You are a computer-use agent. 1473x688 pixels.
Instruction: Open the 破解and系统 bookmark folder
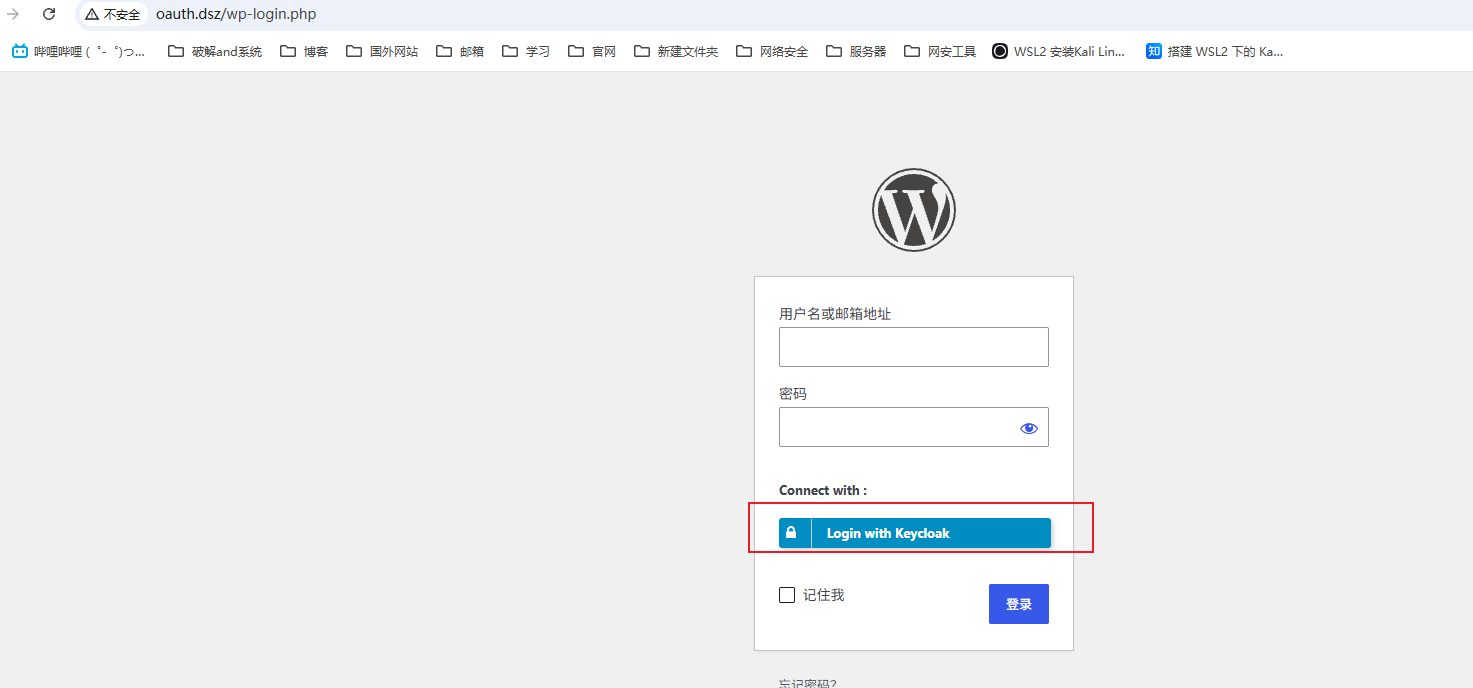(215, 51)
